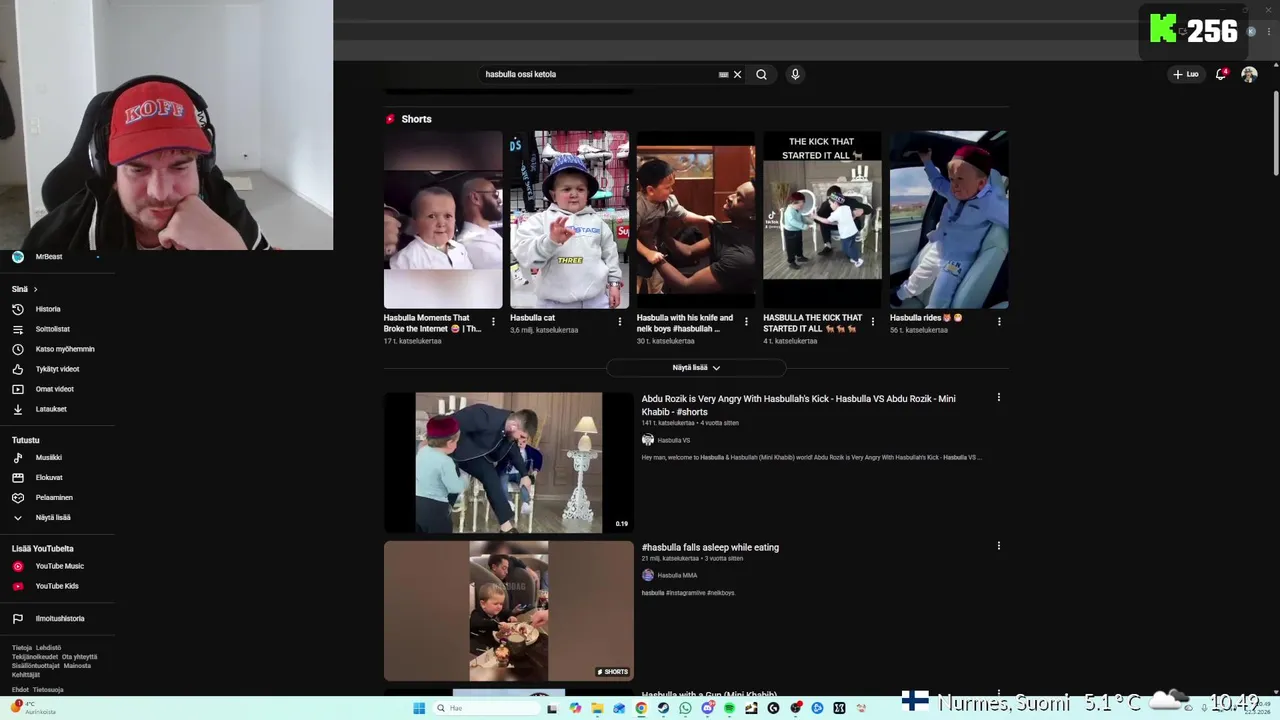This screenshot has height=720, width=1280.
Task: Open MrBeast subscription in sidebar
Action: (50, 257)
